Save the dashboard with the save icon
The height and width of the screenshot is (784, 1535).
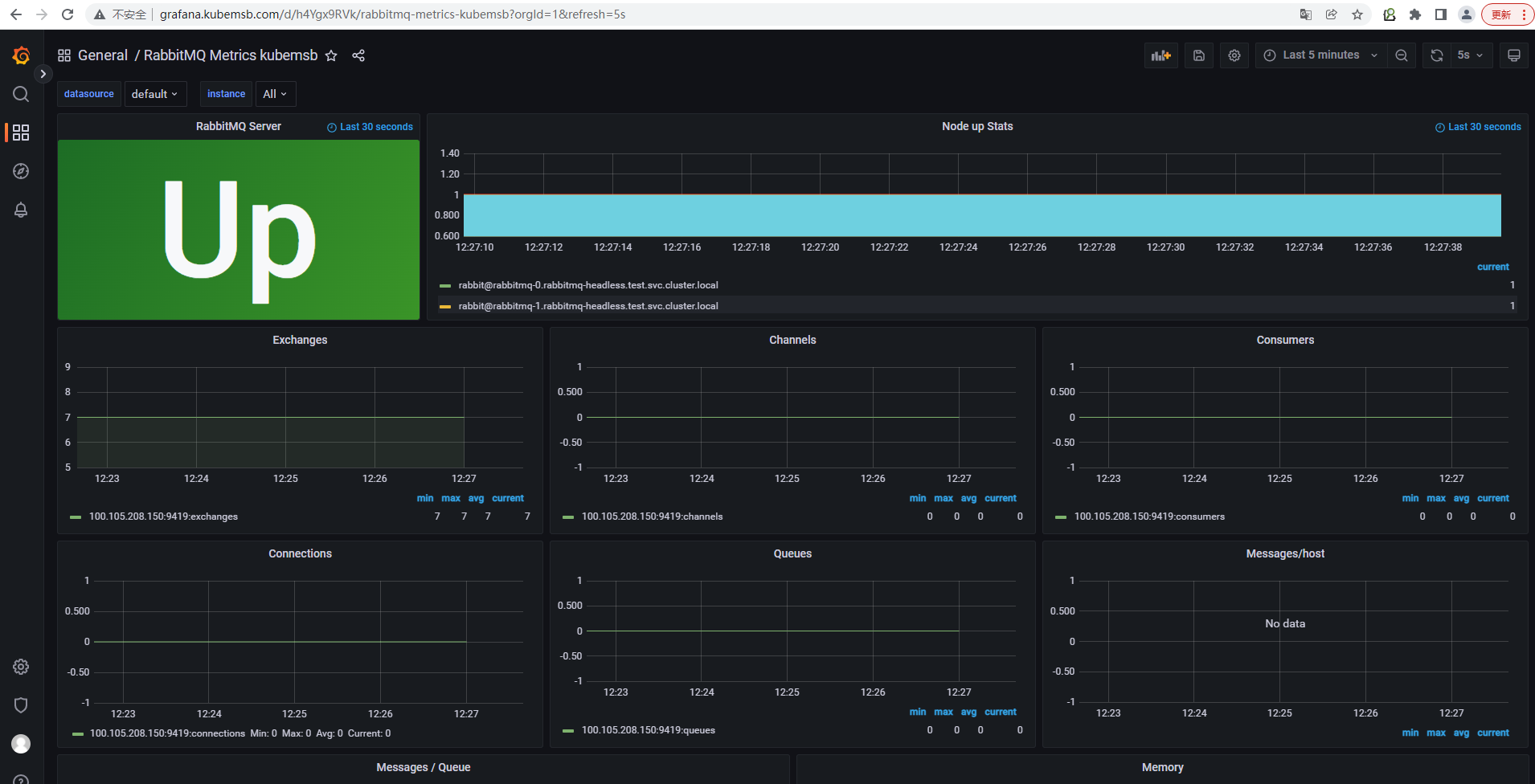click(x=1198, y=55)
